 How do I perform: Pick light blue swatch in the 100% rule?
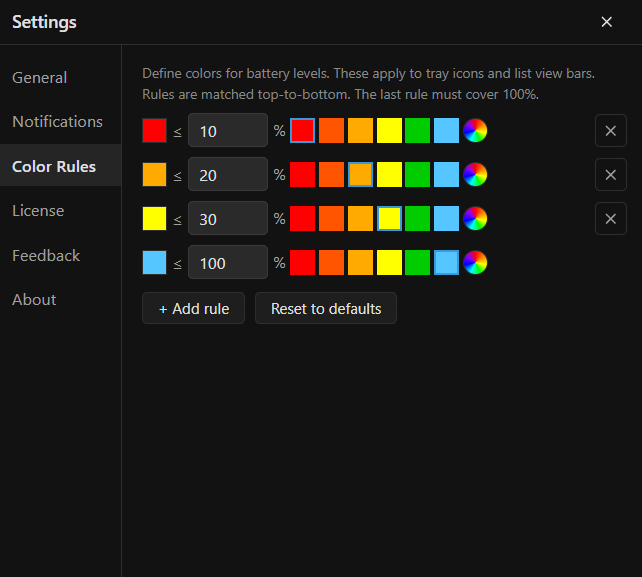point(446,262)
